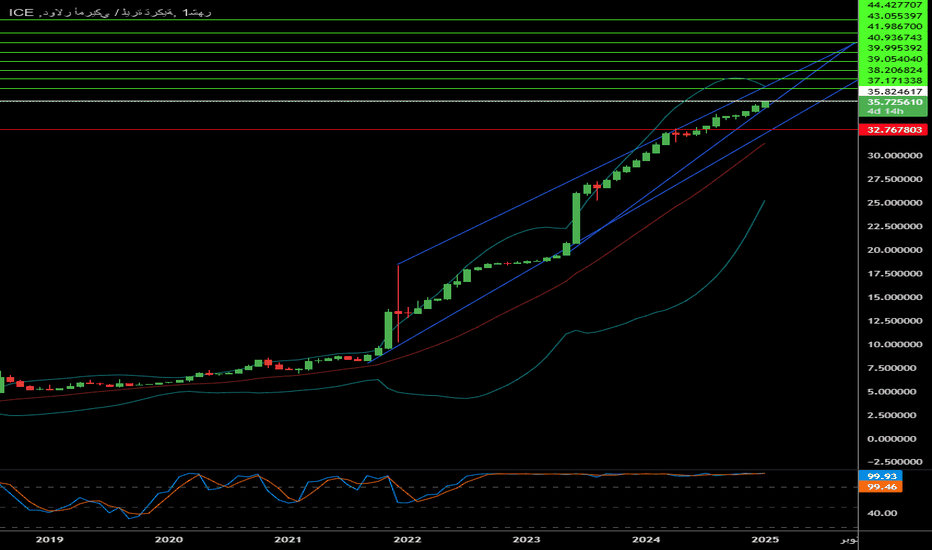Image resolution: width=932 pixels, height=550 pixels.
Task: Select the 39.995392 level label
Action: 895,48
